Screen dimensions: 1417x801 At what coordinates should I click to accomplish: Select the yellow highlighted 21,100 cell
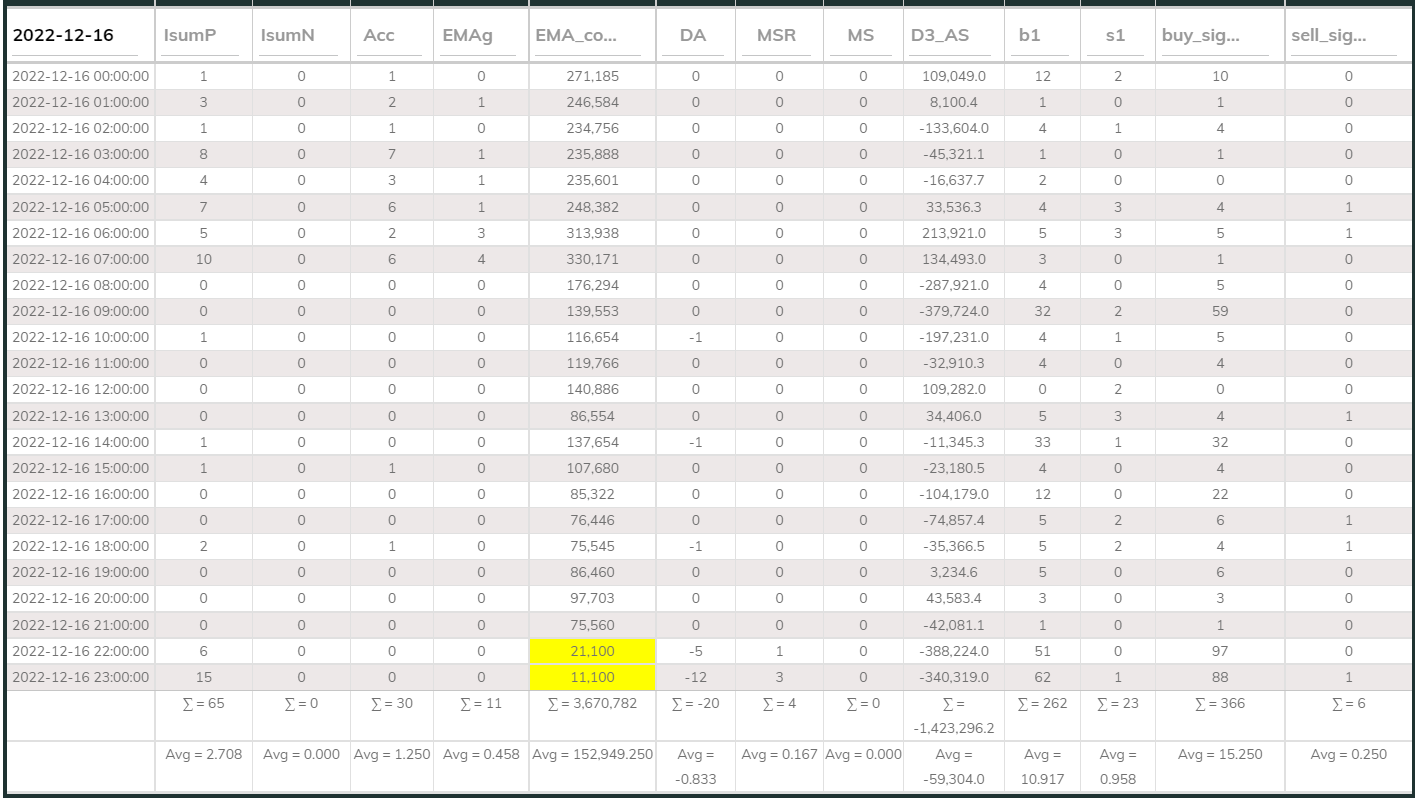coord(594,651)
